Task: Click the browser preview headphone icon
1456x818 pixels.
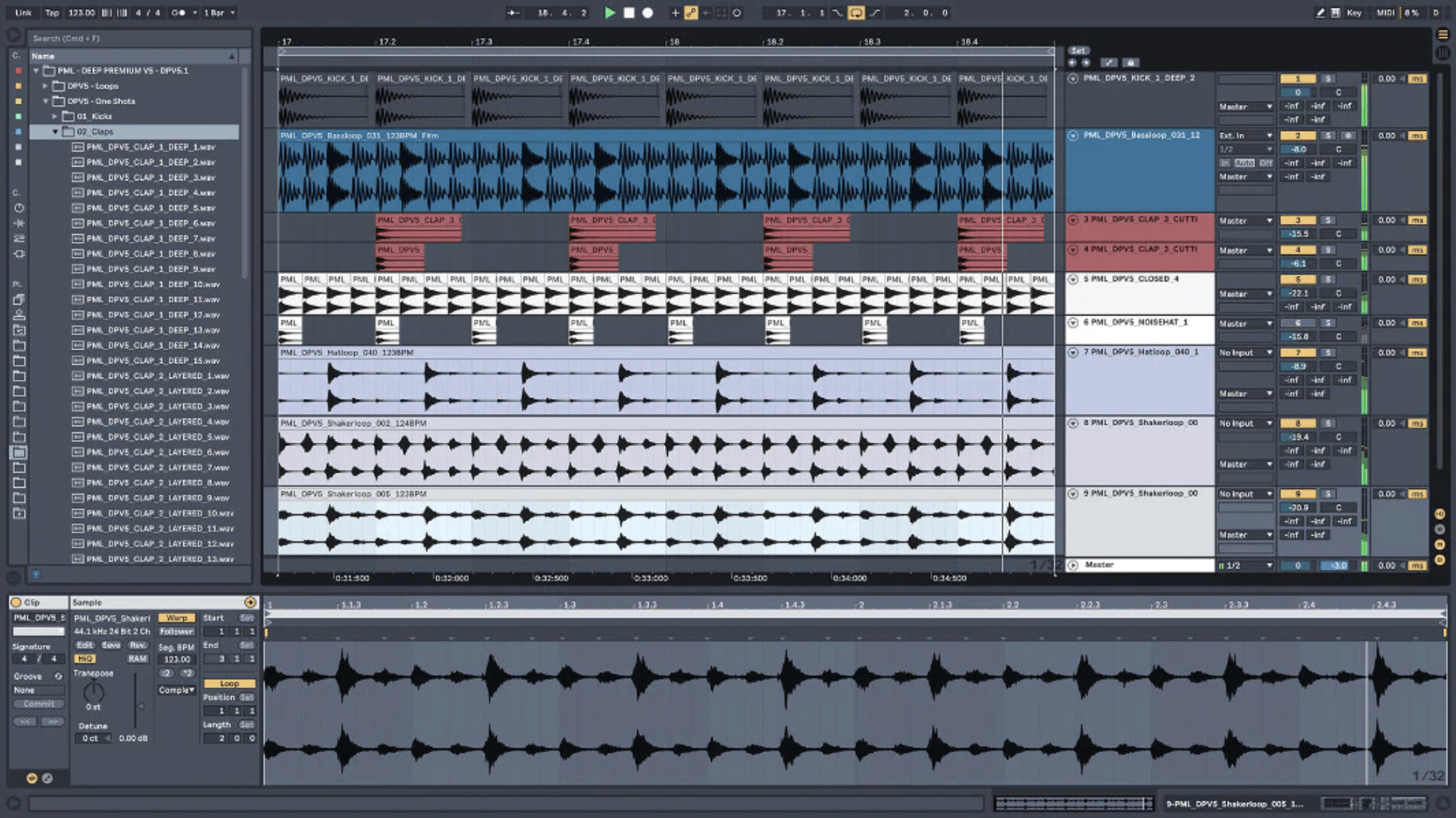Action: click(36, 573)
